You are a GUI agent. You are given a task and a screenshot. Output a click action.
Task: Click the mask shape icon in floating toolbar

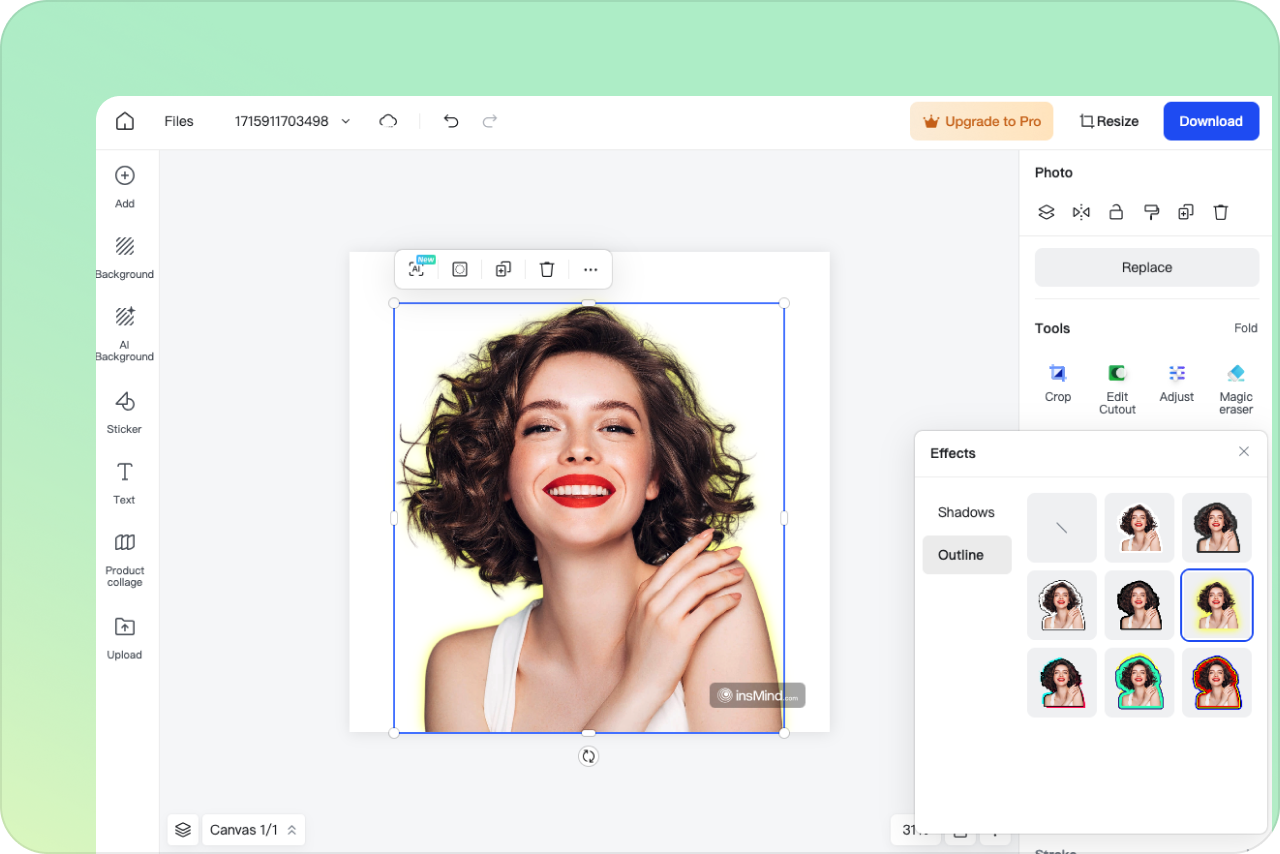pos(460,269)
